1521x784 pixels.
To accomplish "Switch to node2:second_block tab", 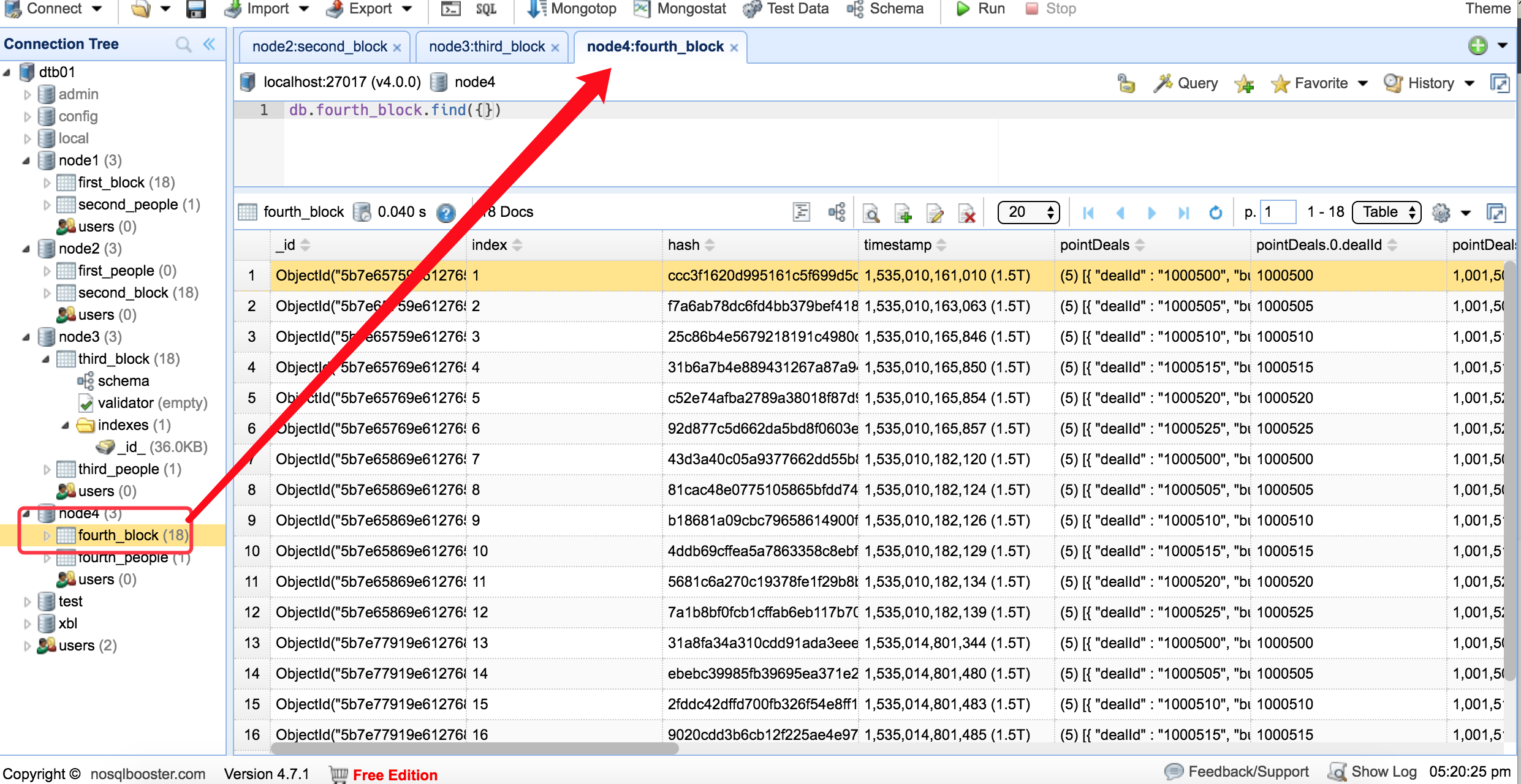I will pos(319,47).
